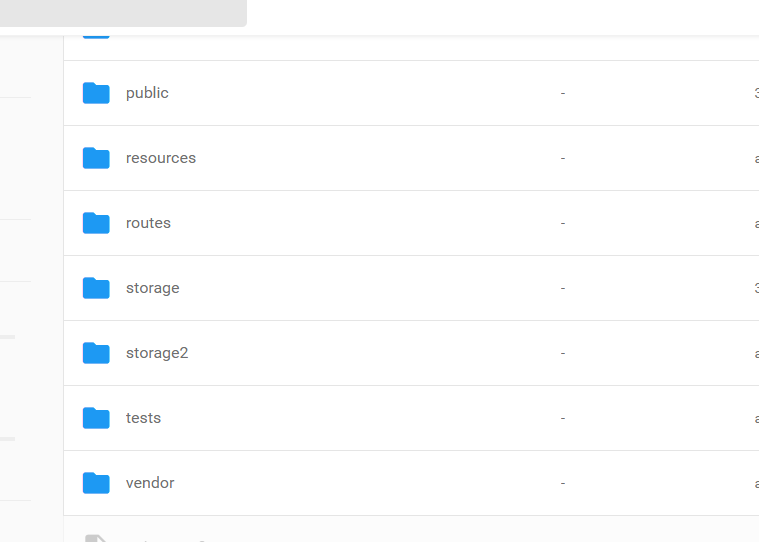759x542 pixels.
Task: Open the tests folder by its name
Action: pyautogui.click(x=143, y=418)
